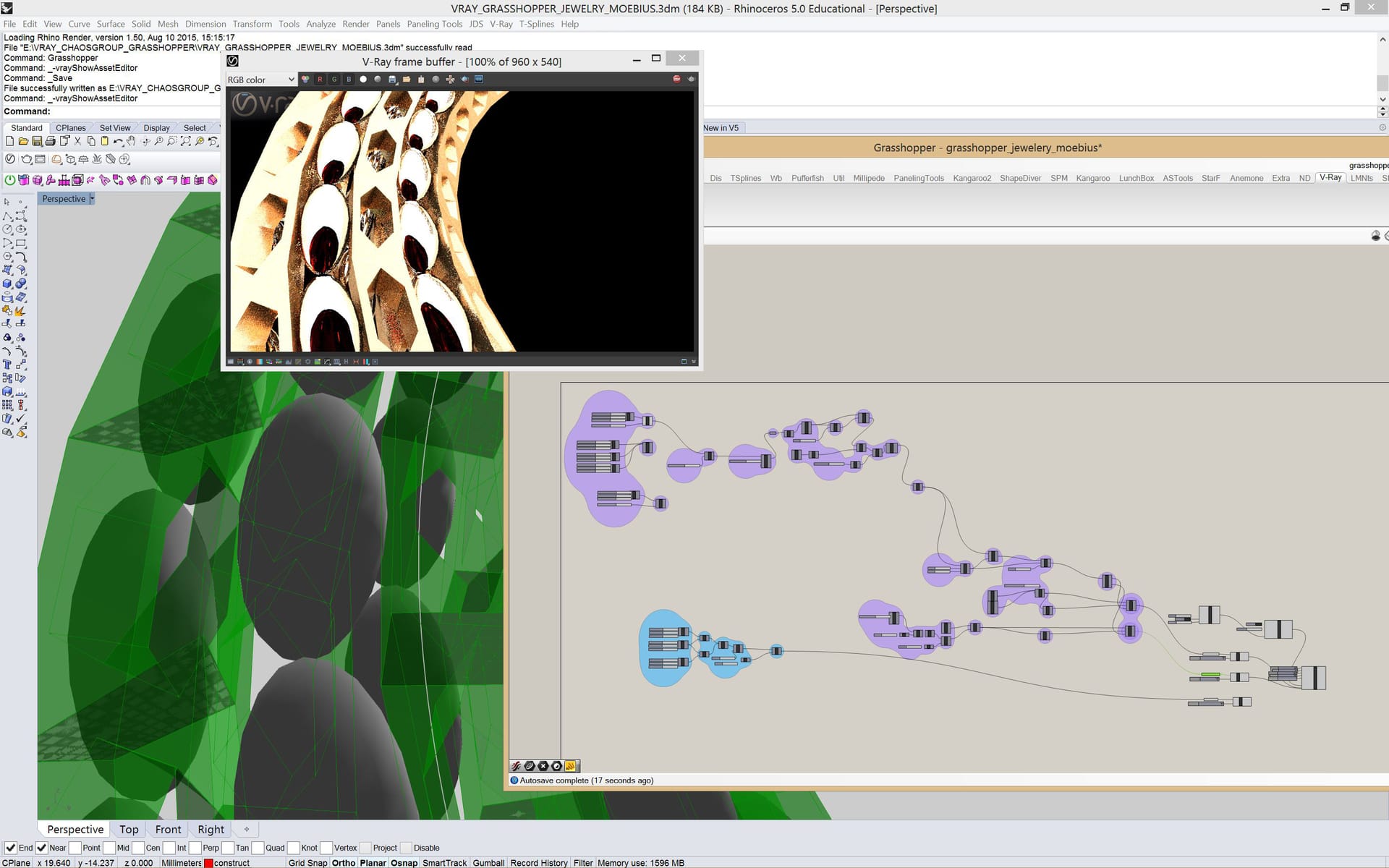The width and height of the screenshot is (1389, 868).
Task: Click the Paste clipboard icon in Rhino toolbar
Action: pos(104,141)
